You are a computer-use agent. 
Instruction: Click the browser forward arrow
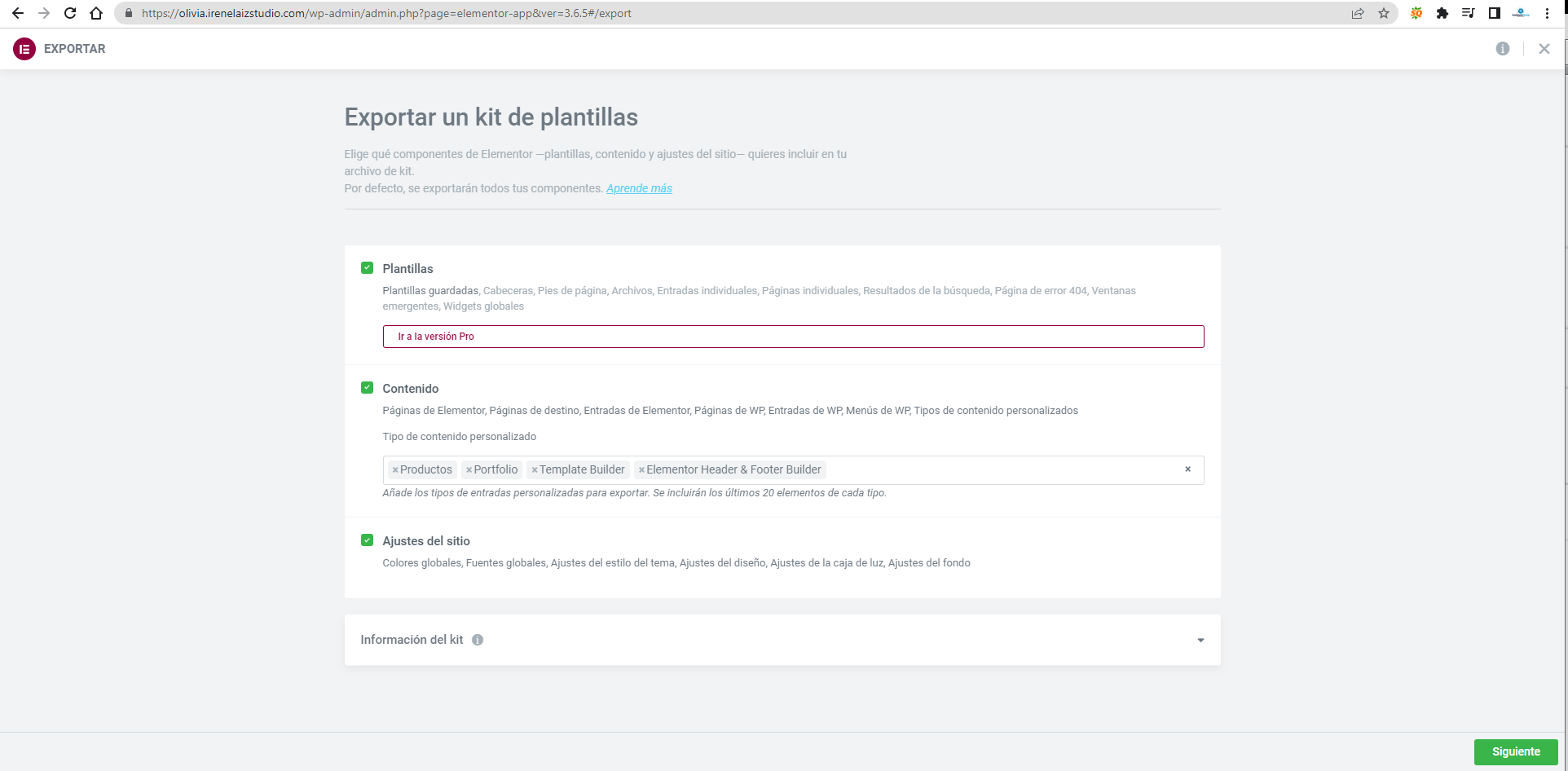coord(44,13)
